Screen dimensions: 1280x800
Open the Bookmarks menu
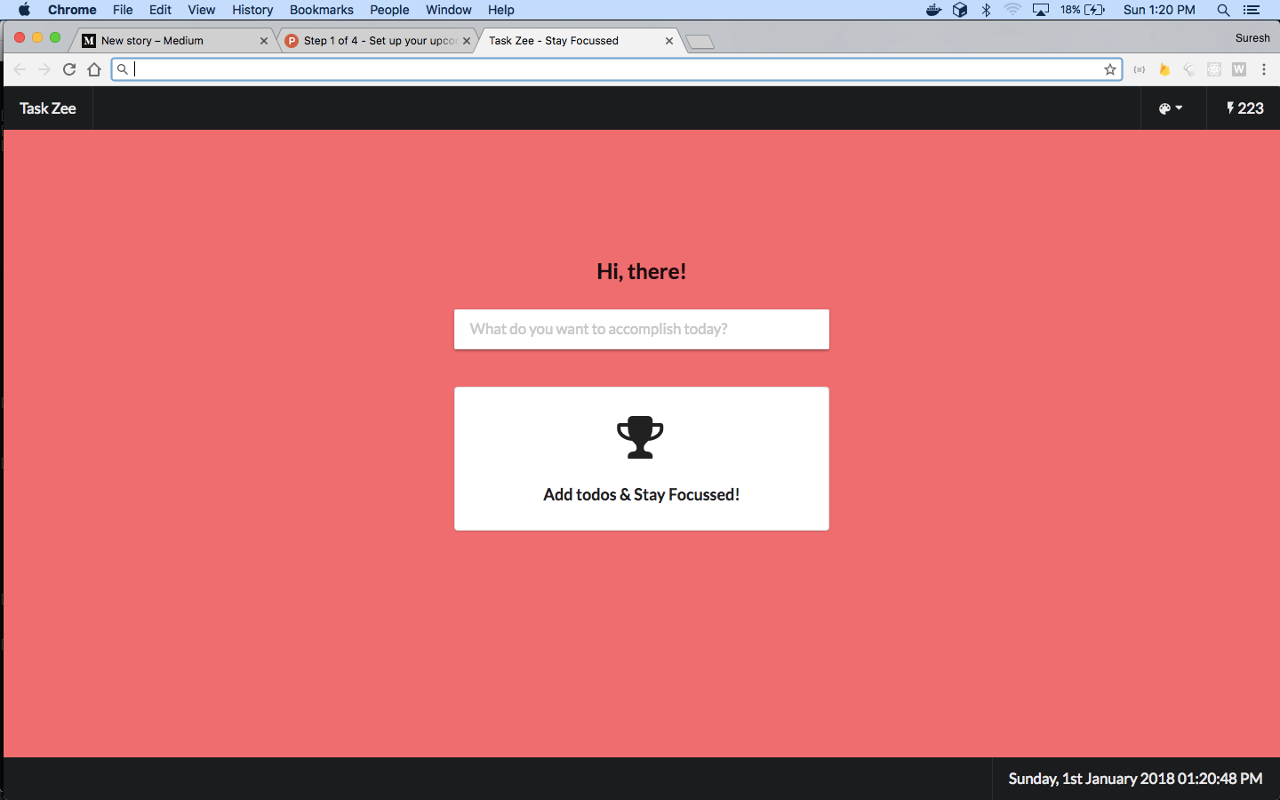point(321,10)
